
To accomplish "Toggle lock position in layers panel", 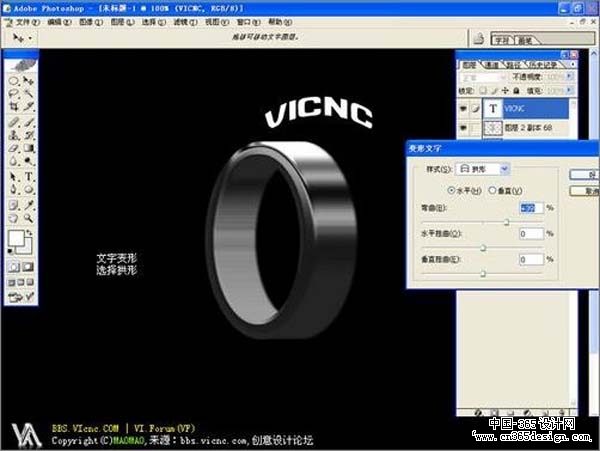I will [x=505, y=91].
